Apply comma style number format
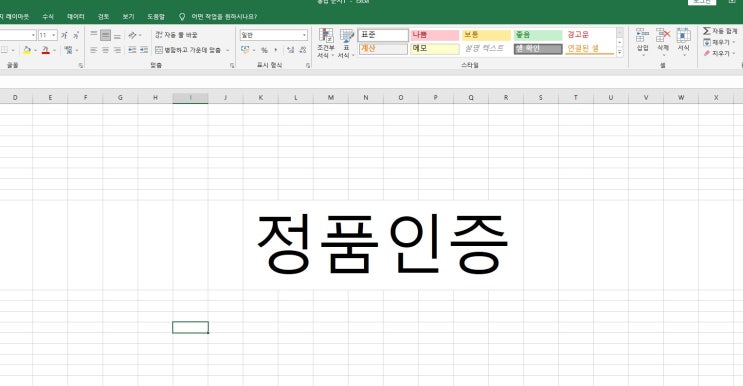The image size is (743, 386). 276,50
